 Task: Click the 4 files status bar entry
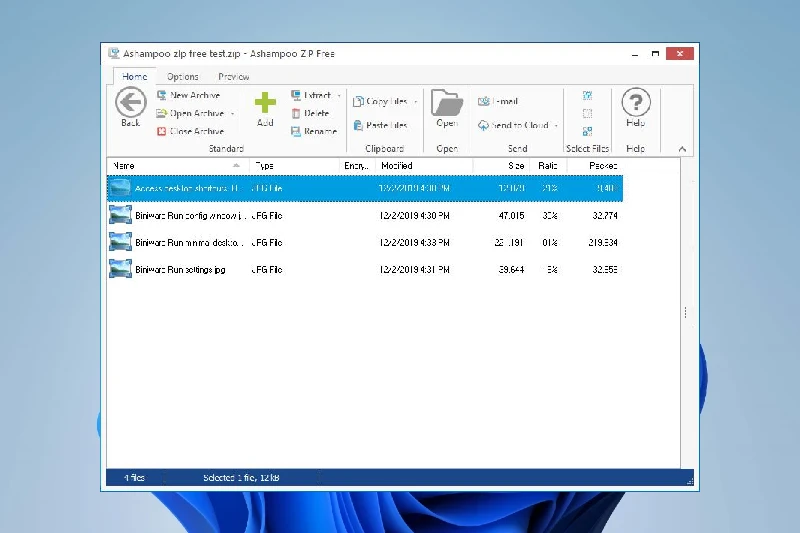pos(134,477)
